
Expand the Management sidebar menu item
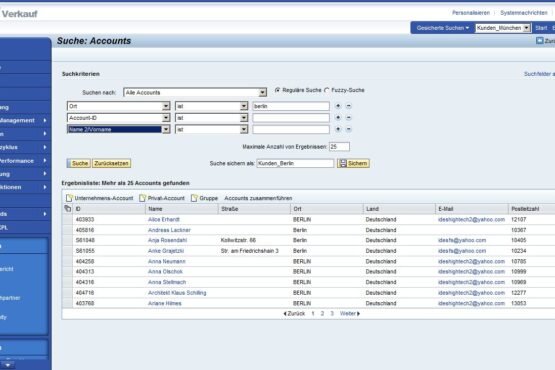pyautogui.click(x=24, y=120)
